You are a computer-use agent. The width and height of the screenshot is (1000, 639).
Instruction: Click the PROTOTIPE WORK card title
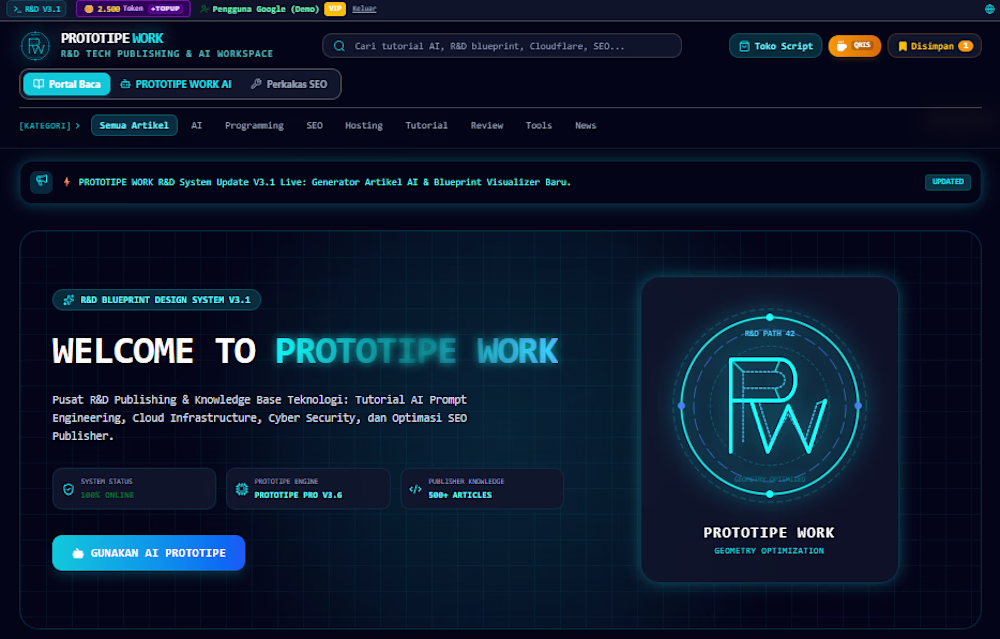point(768,532)
